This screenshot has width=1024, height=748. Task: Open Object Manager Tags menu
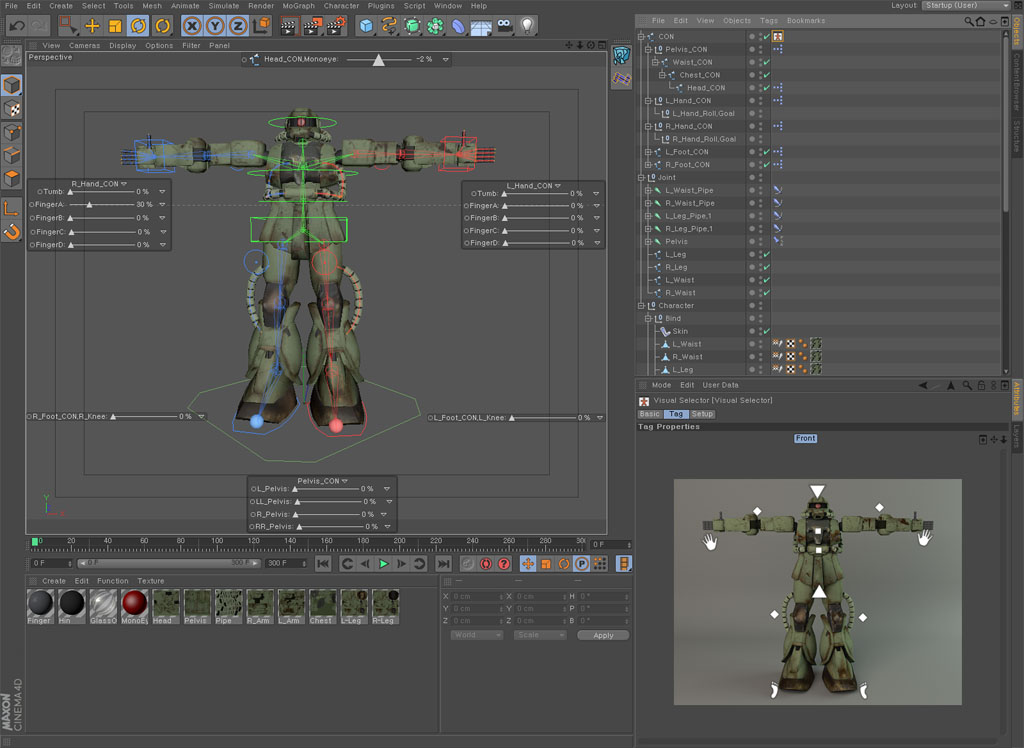[769, 21]
